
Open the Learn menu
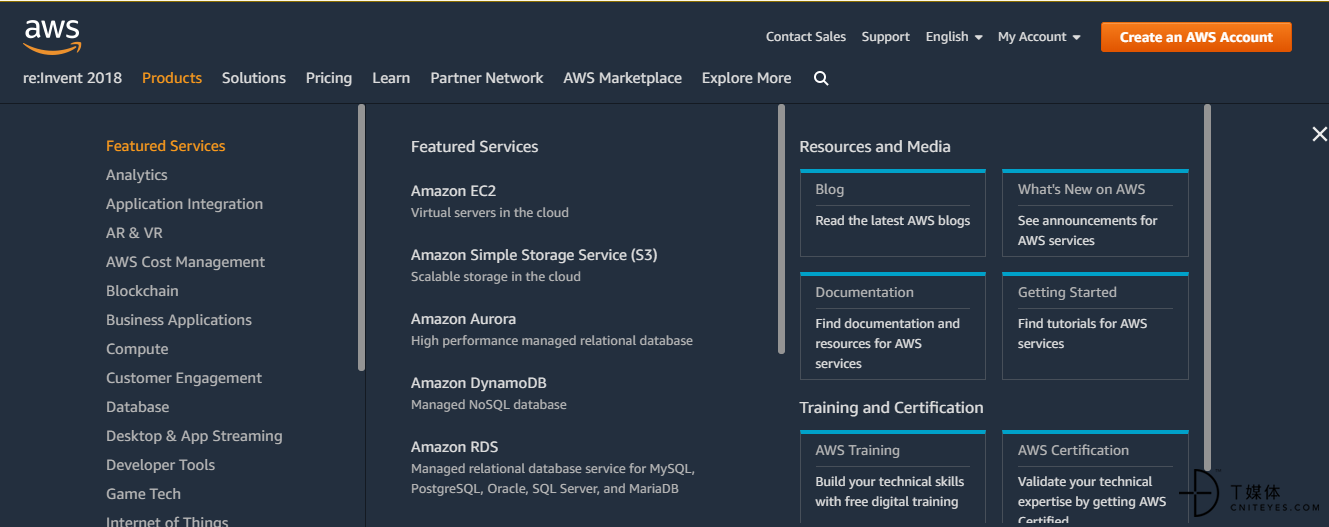point(391,78)
